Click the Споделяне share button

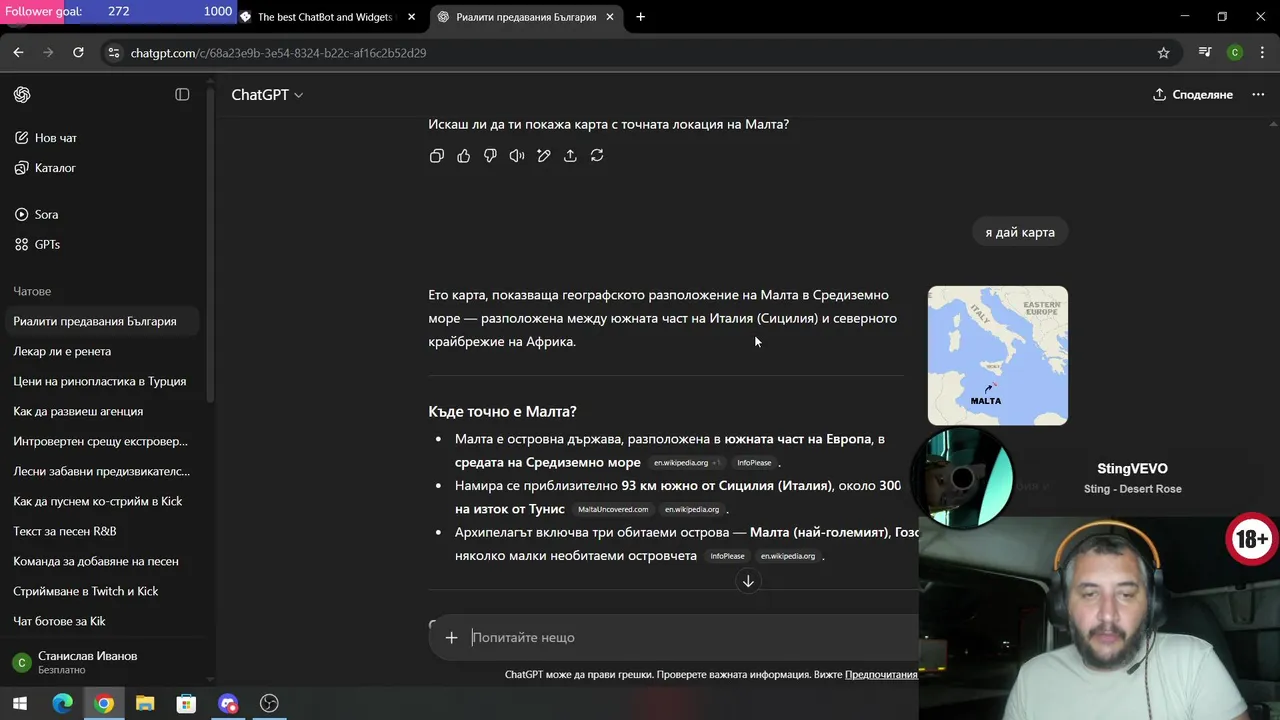pyautogui.click(x=1193, y=95)
